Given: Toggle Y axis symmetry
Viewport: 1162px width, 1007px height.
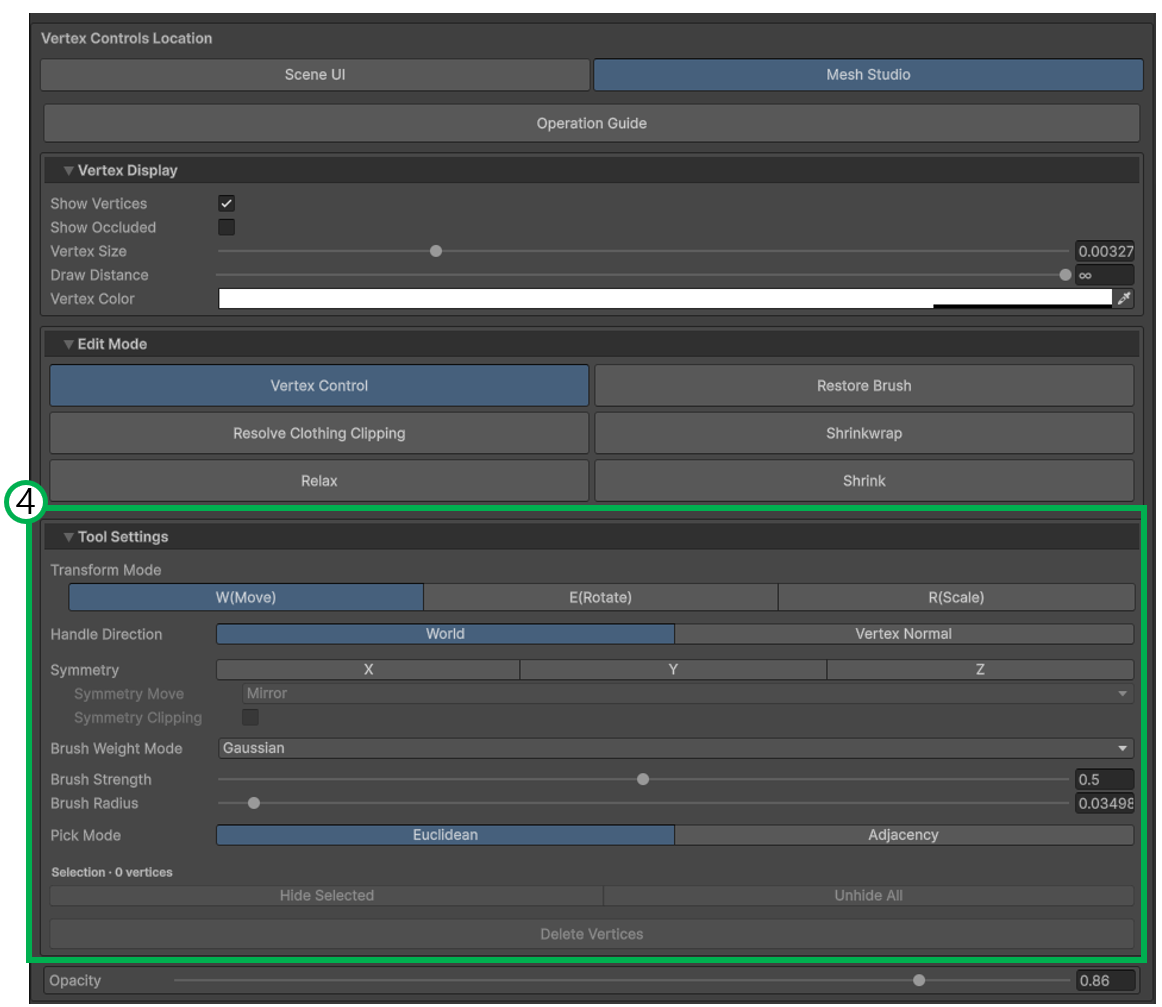Looking at the screenshot, I should tap(673, 670).
